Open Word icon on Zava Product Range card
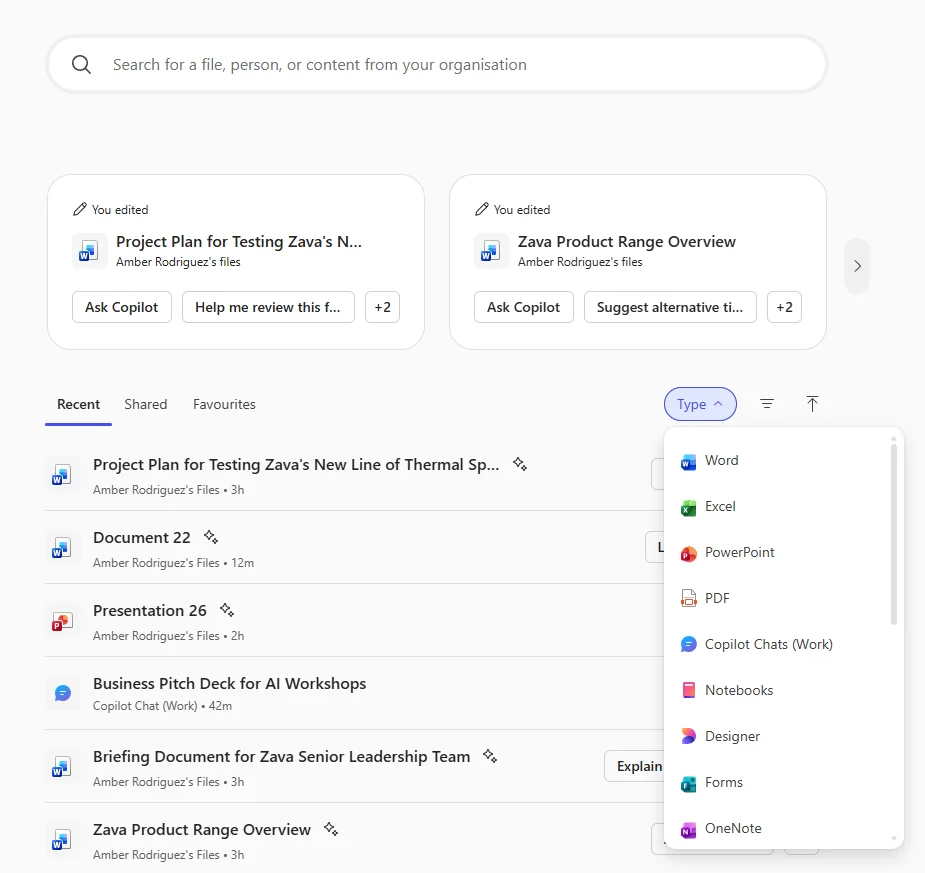 [x=491, y=251]
